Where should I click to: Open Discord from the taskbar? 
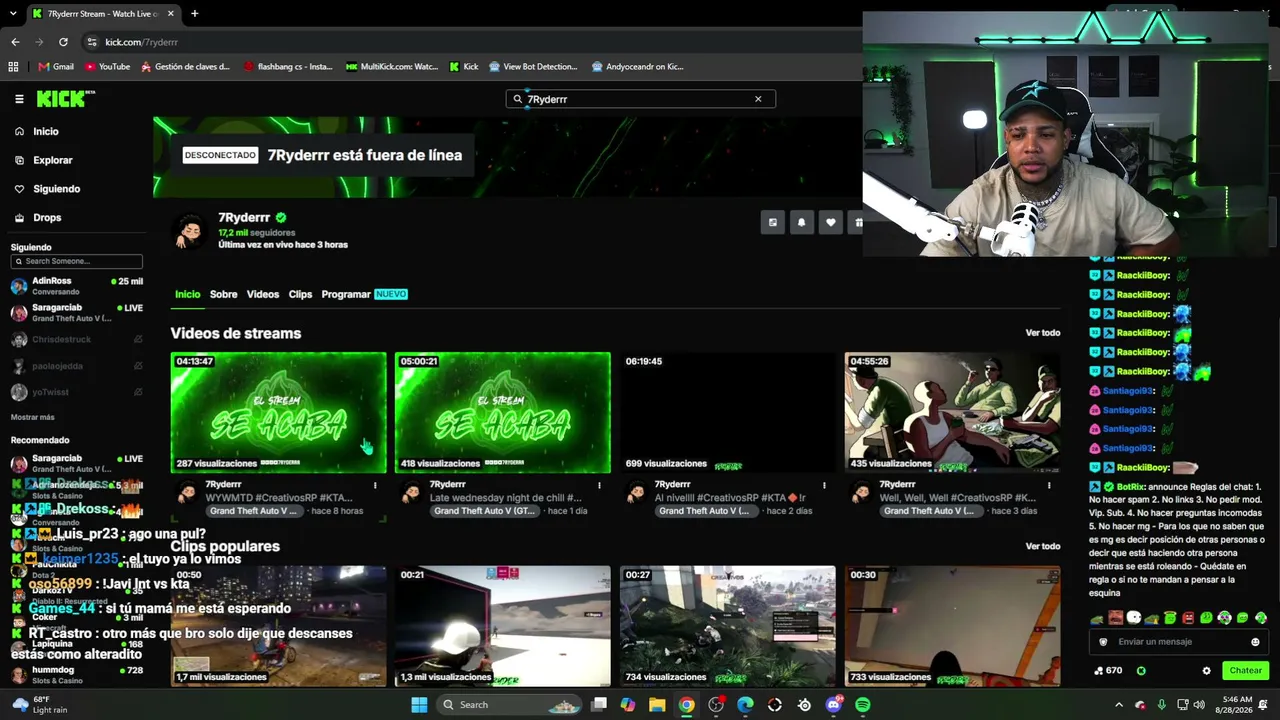pyautogui.click(x=834, y=705)
